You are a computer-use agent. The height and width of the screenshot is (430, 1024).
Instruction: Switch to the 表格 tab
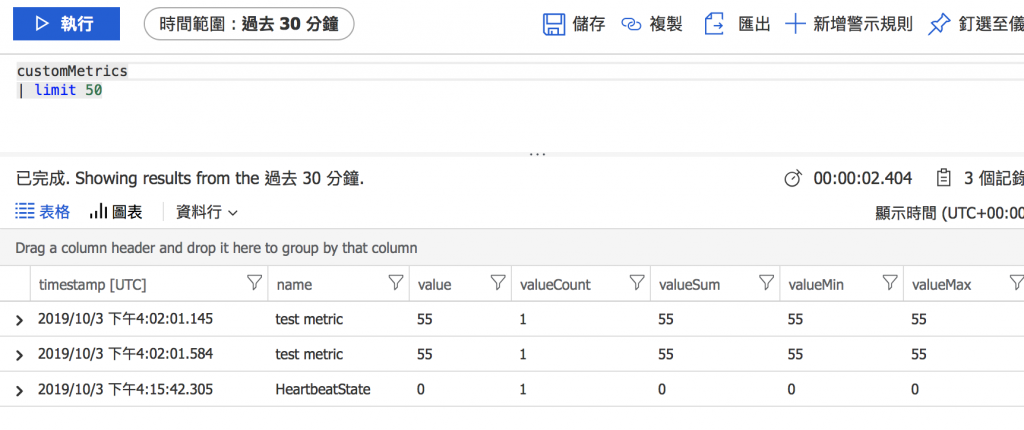point(42,212)
